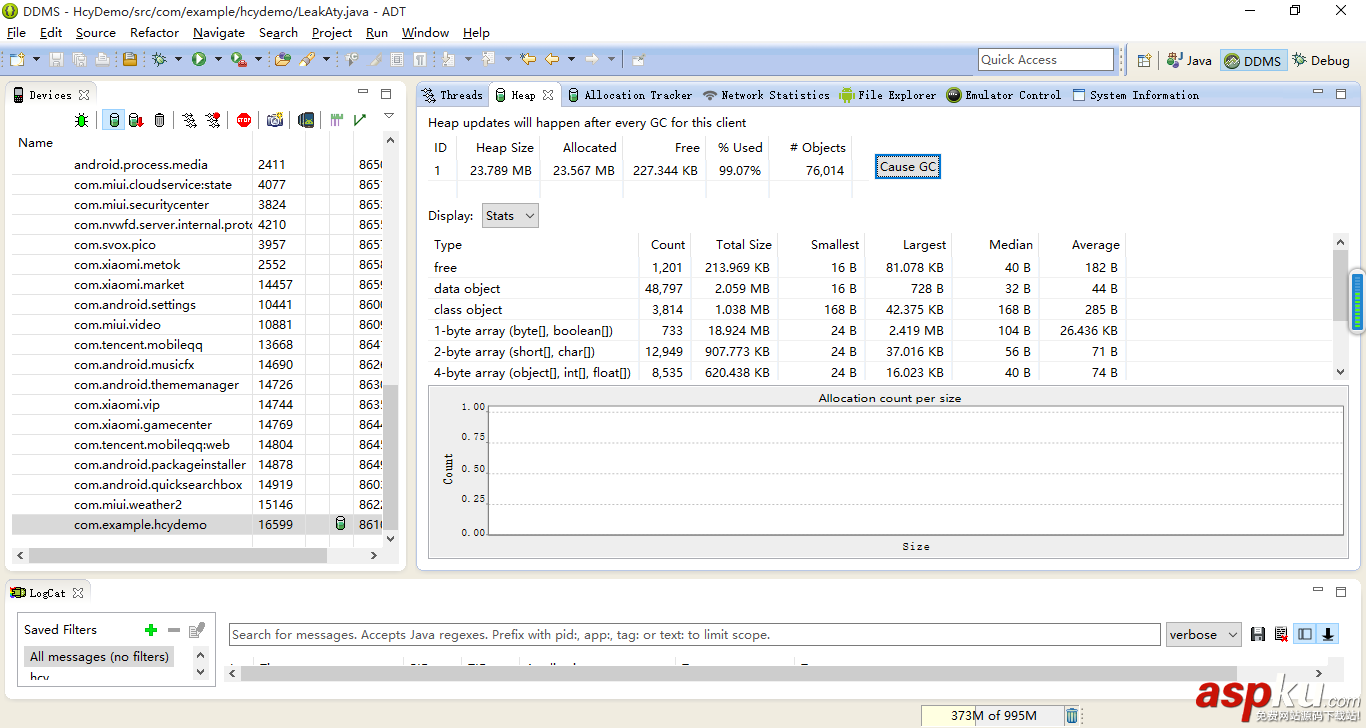Take a device screen capture with camera icon
Screen dimensions: 1366x728
point(274,120)
